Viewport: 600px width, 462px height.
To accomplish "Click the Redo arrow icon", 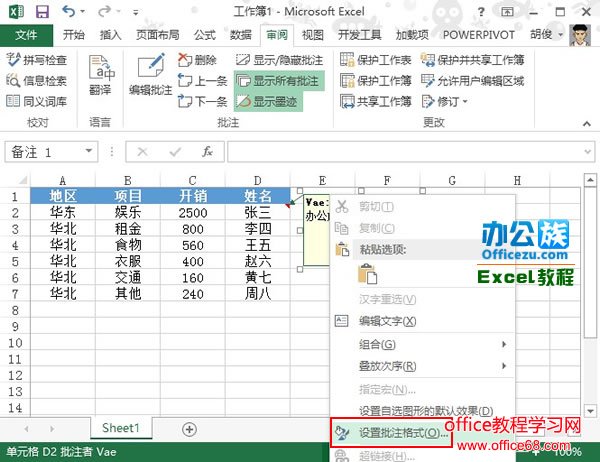I will coord(104,11).
